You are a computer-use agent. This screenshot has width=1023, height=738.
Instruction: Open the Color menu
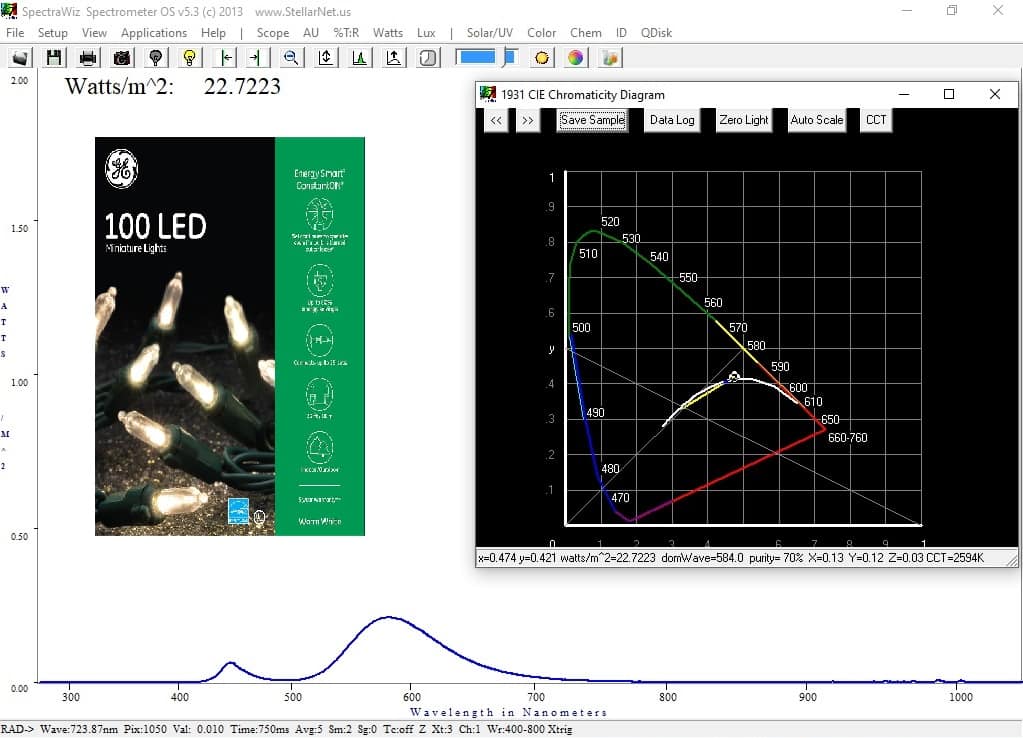(542, 33)
